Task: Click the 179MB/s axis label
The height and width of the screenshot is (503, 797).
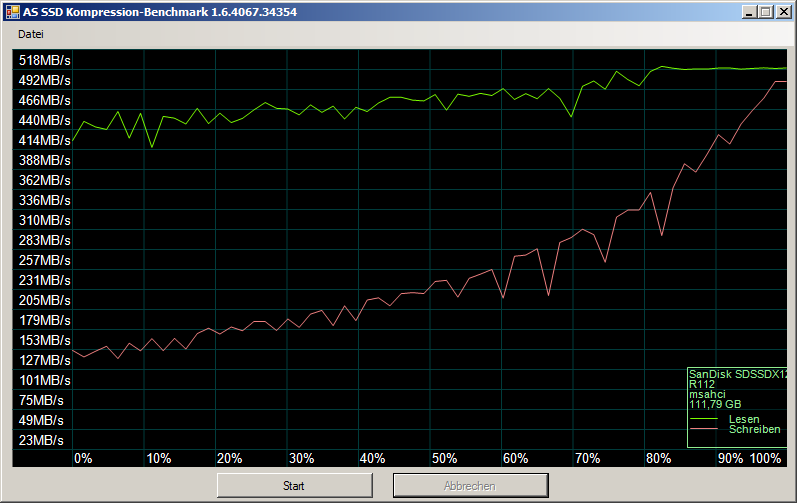Action: [x=44, y=320]
